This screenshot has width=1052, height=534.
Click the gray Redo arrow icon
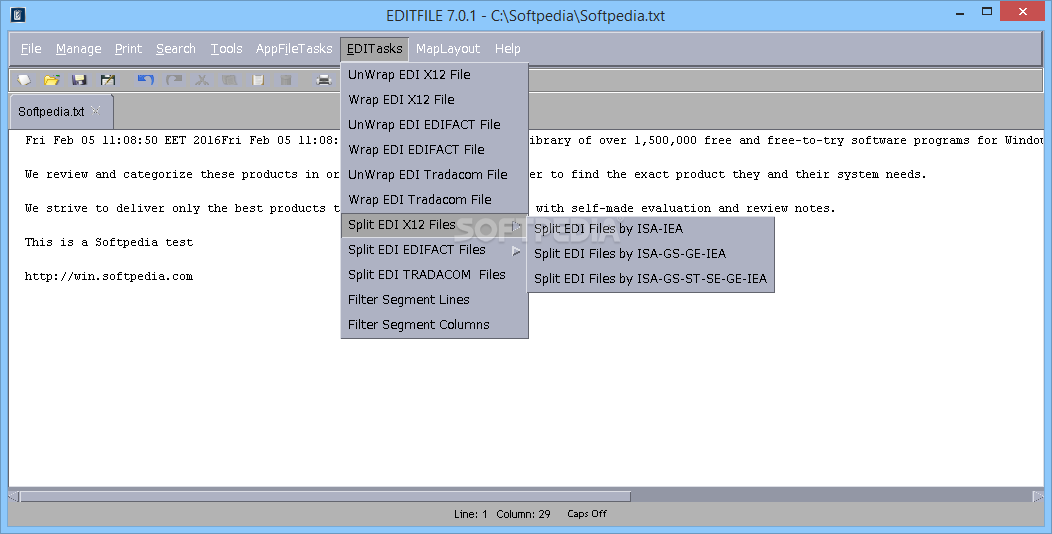coord(174,81)
